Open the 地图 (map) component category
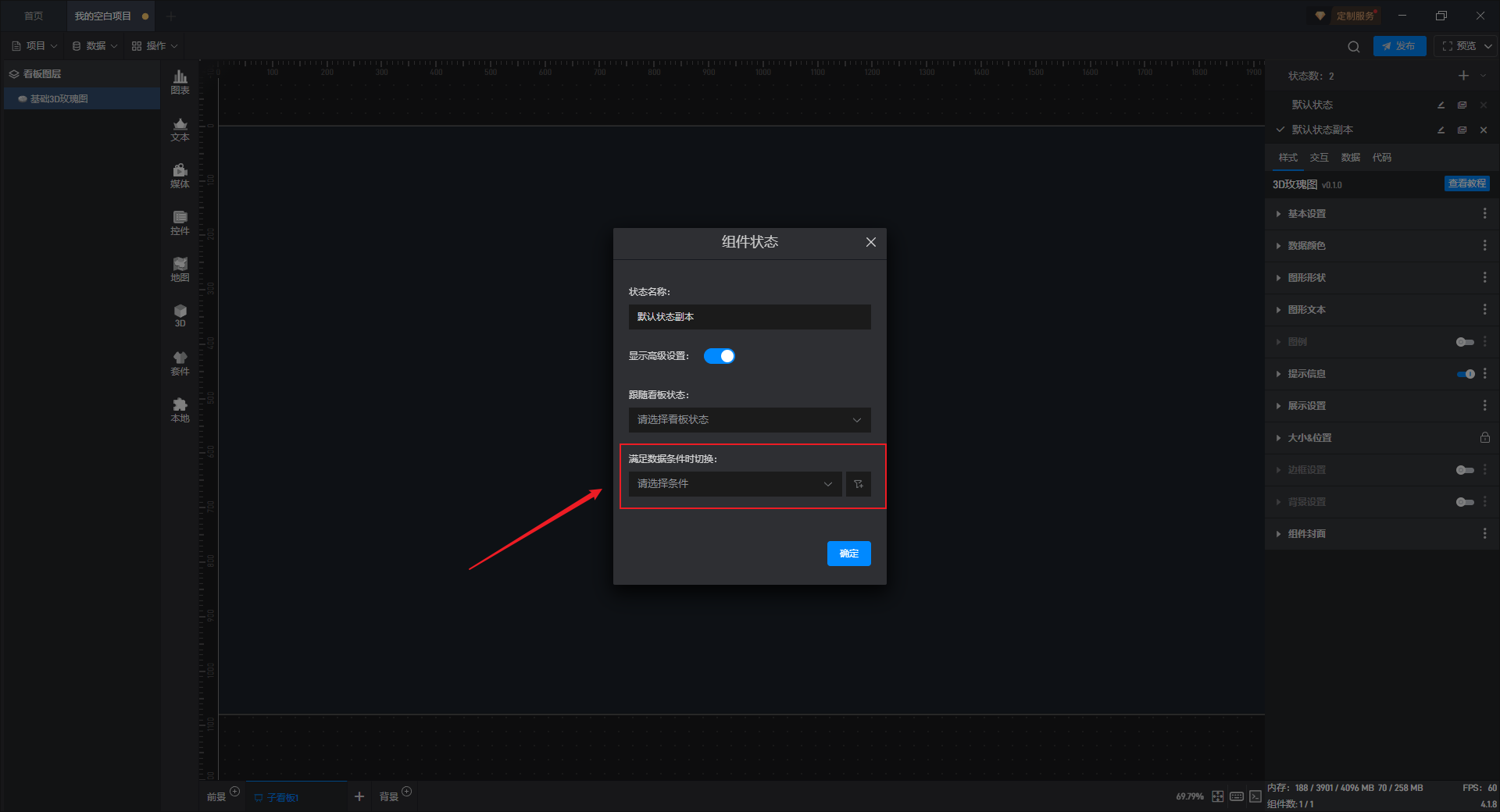Image resolution: width=1500 pixels, height=812 pixels. [180, 269]
